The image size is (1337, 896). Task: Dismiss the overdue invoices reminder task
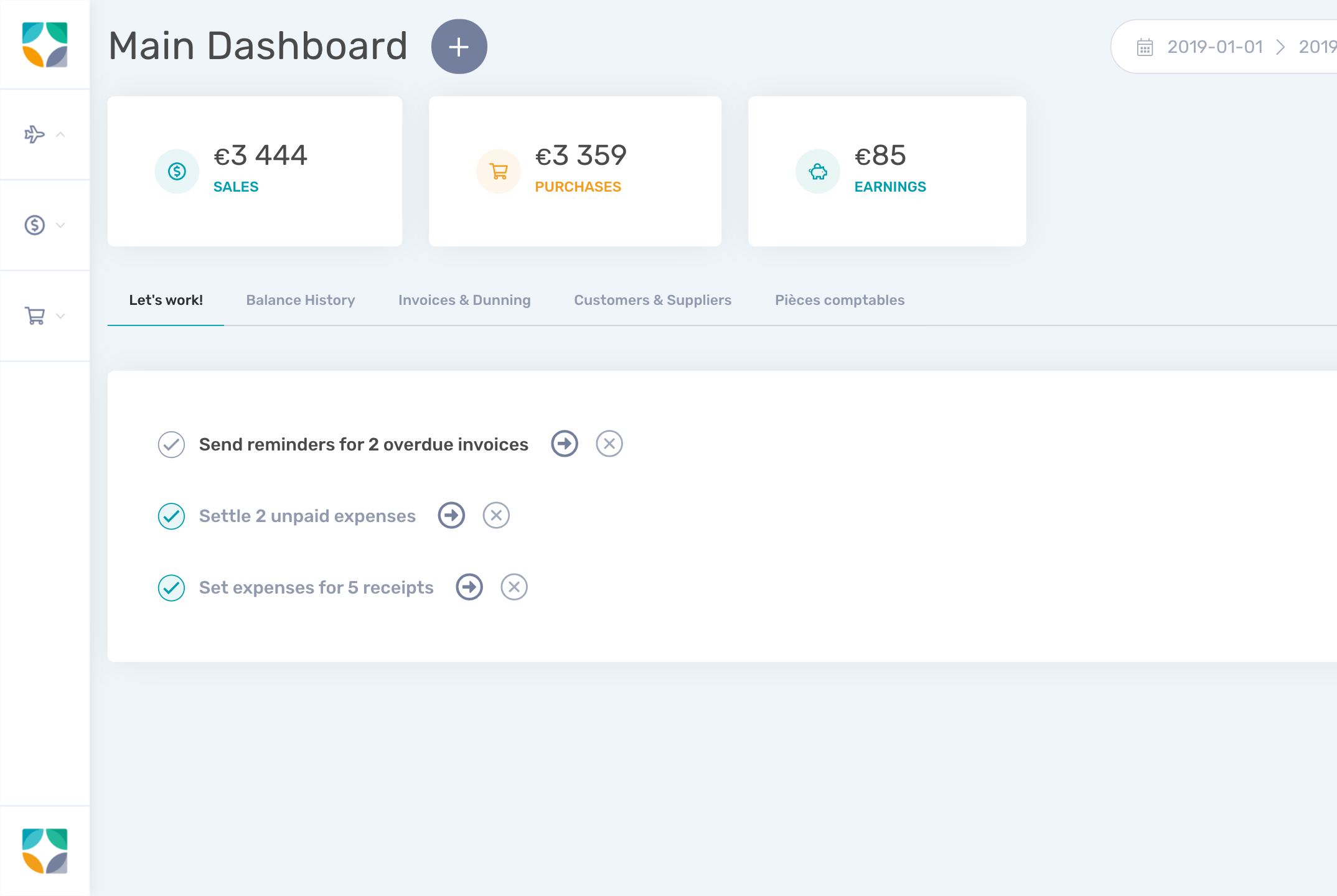tap(609, 444)
